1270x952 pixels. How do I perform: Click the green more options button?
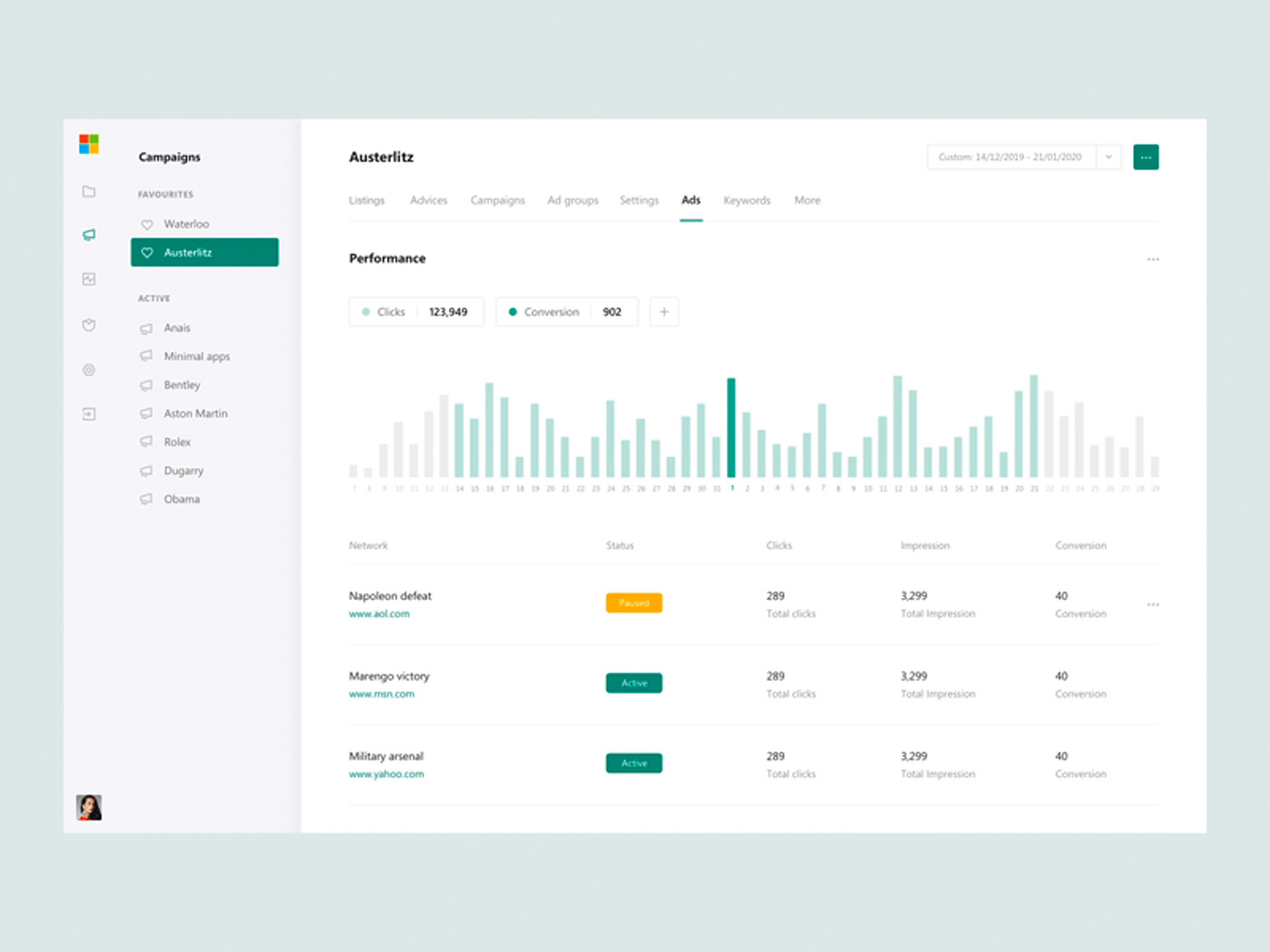point(1146,157)
